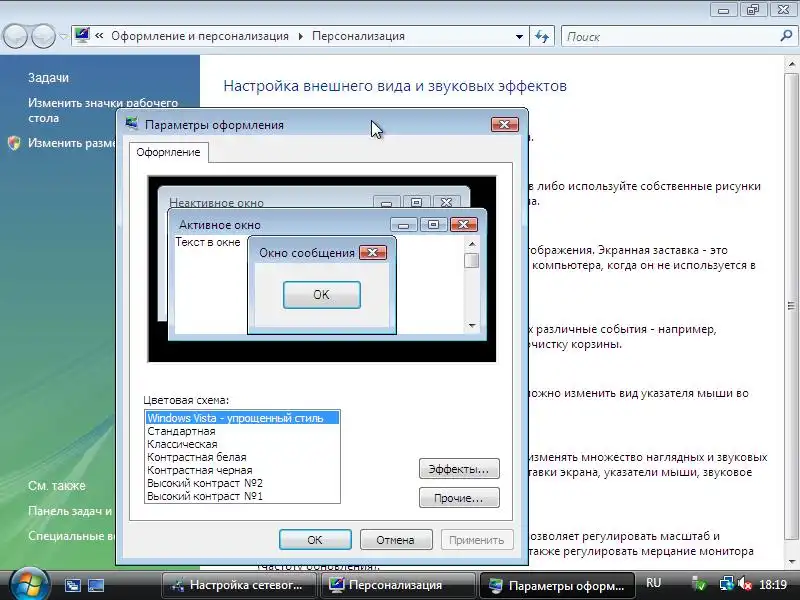Click 'Текст в окне' in the preview
This screenshot has height=600, width=800.
[x=208, y=242]
